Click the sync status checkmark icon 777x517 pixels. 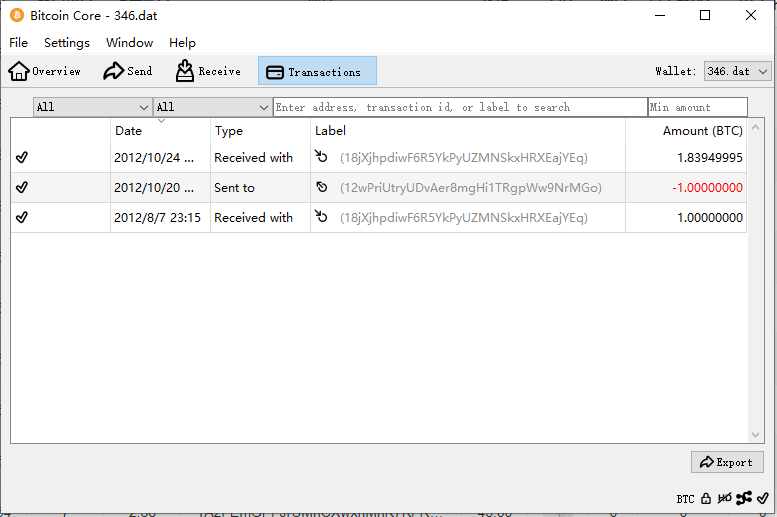[x=763, y=498]
